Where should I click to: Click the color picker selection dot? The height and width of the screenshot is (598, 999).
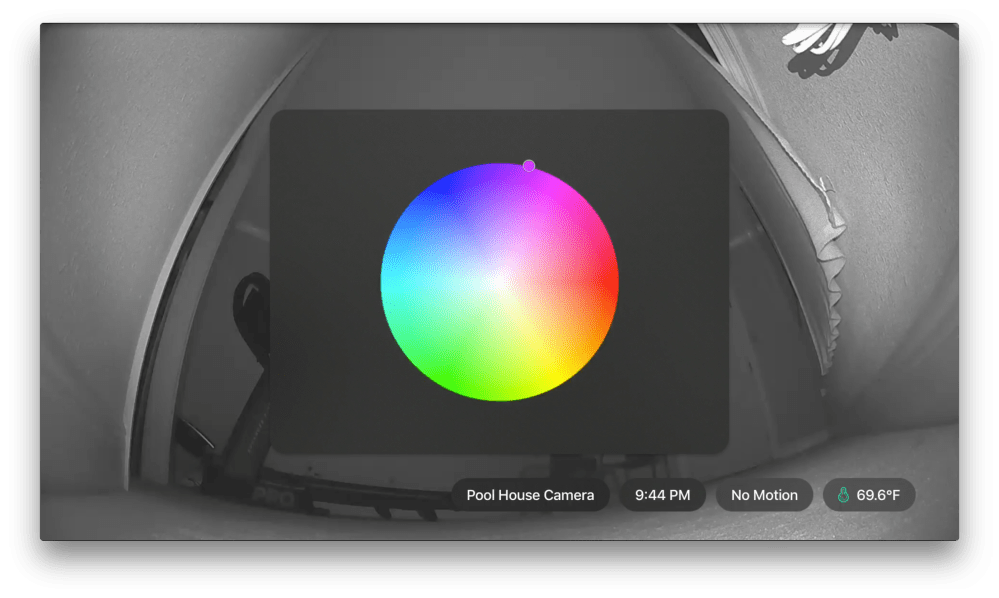[529, 165]
